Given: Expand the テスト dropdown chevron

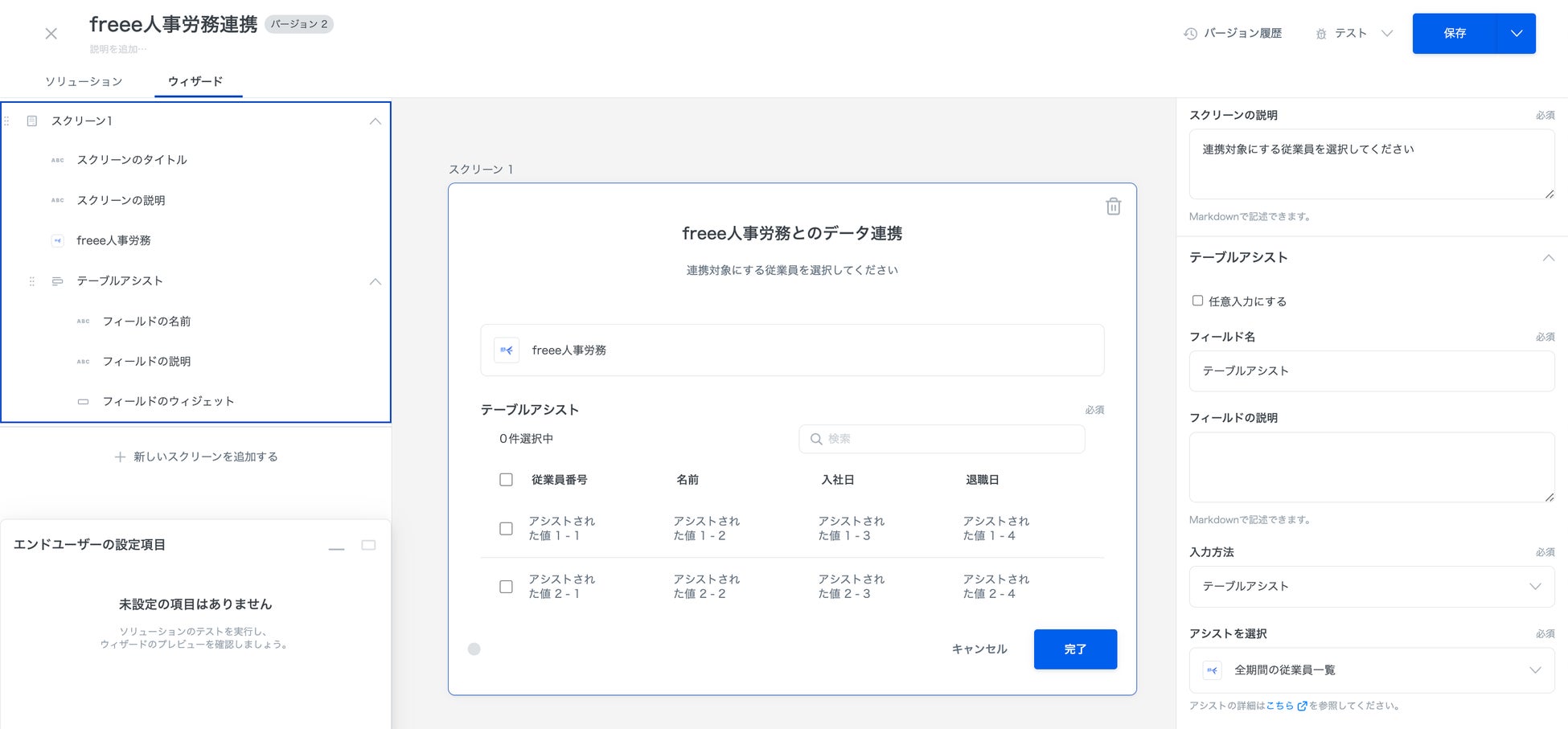Looking at the screenshot, I should (1386, 34).
